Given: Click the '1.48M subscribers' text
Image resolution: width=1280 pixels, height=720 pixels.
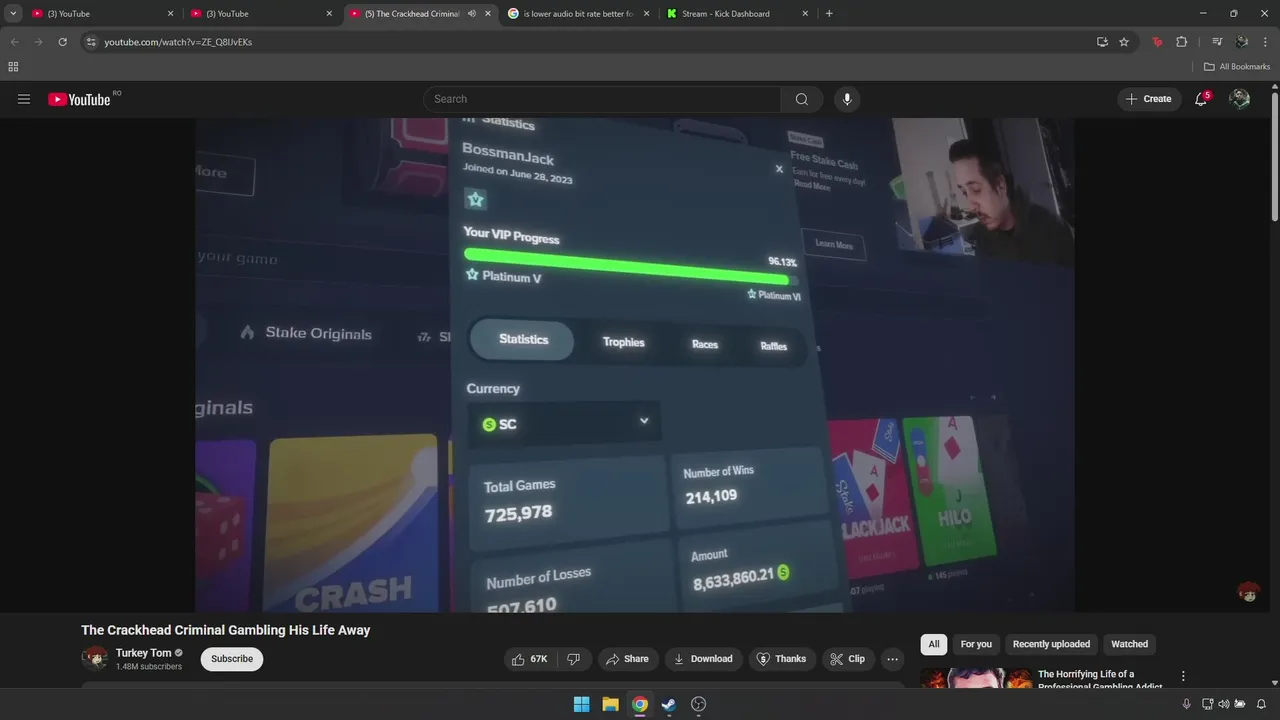Looking at the screenshot, I should pyautogui.click(x=149, y=667).
